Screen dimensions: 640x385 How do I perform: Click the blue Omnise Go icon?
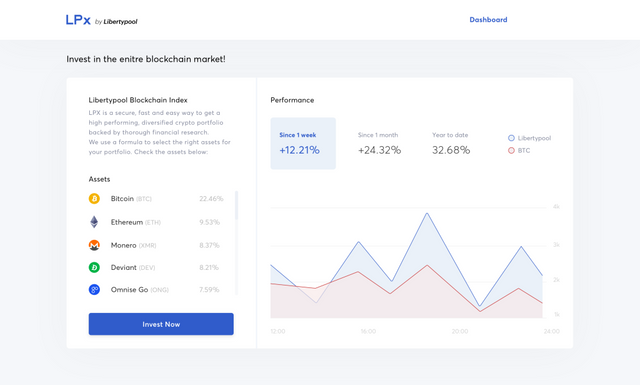tap(94, 289)
